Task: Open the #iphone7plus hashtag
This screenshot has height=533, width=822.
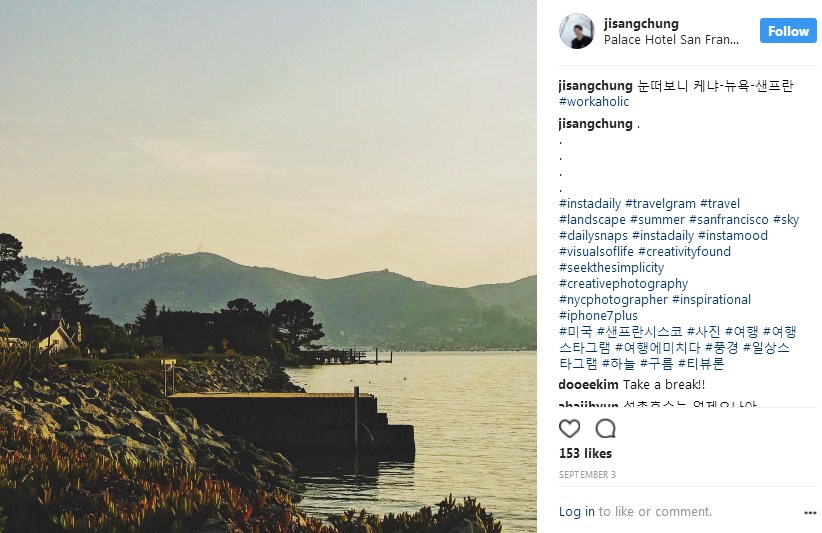Action: (598, 316)
